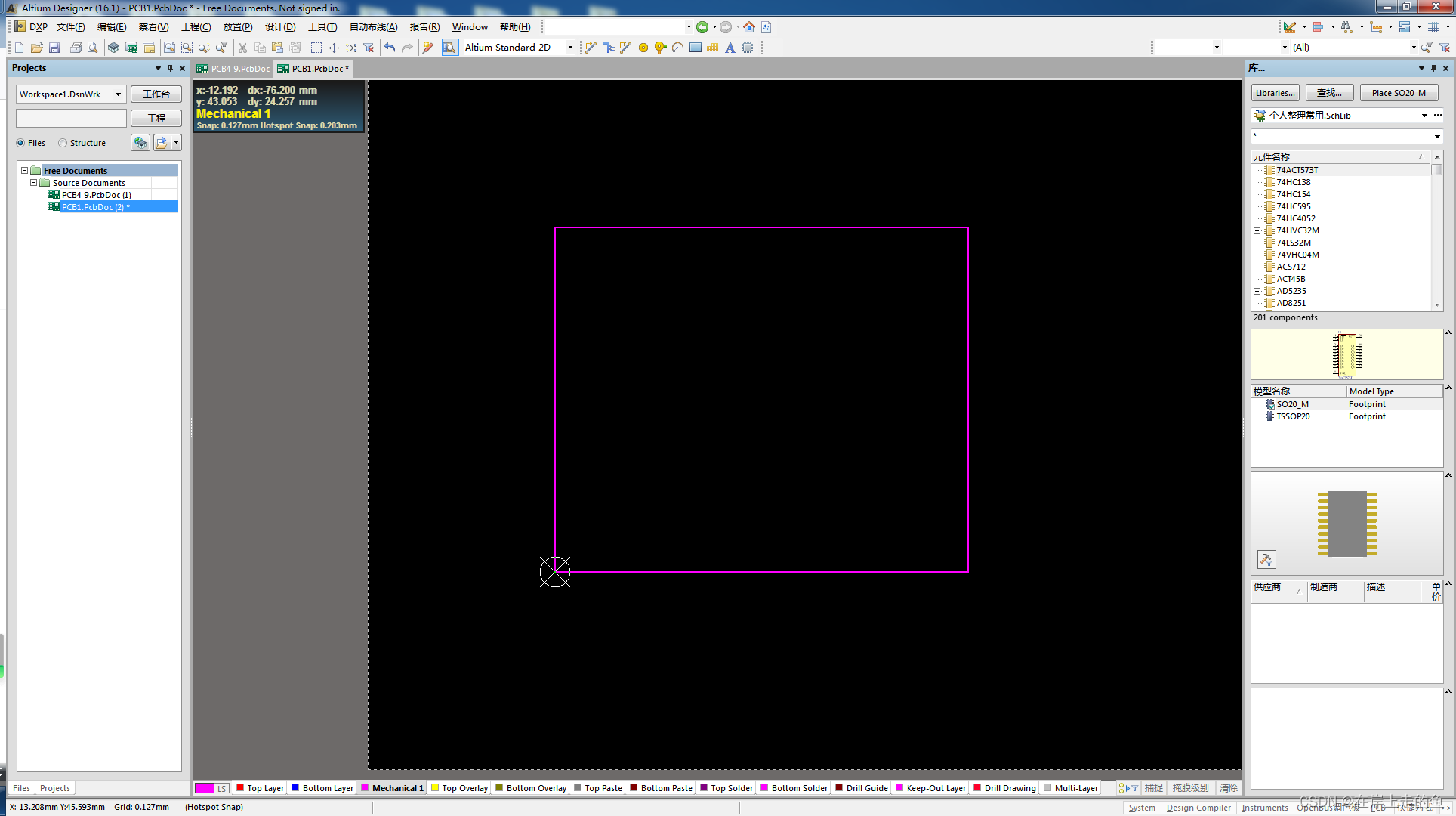1456x816 pixels.
Task: Select the Place Pad icon
Action: click(643, 48)
